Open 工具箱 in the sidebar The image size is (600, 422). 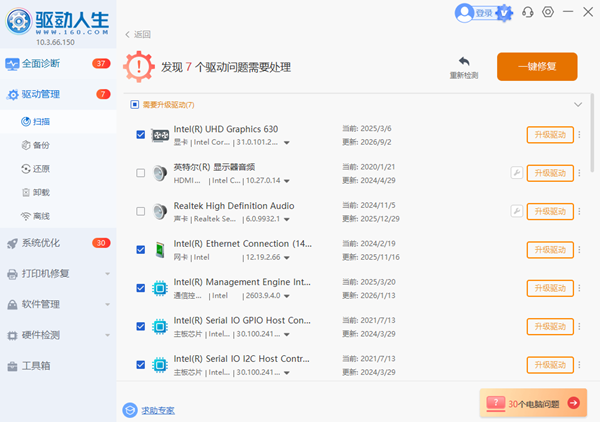[58, 366]
